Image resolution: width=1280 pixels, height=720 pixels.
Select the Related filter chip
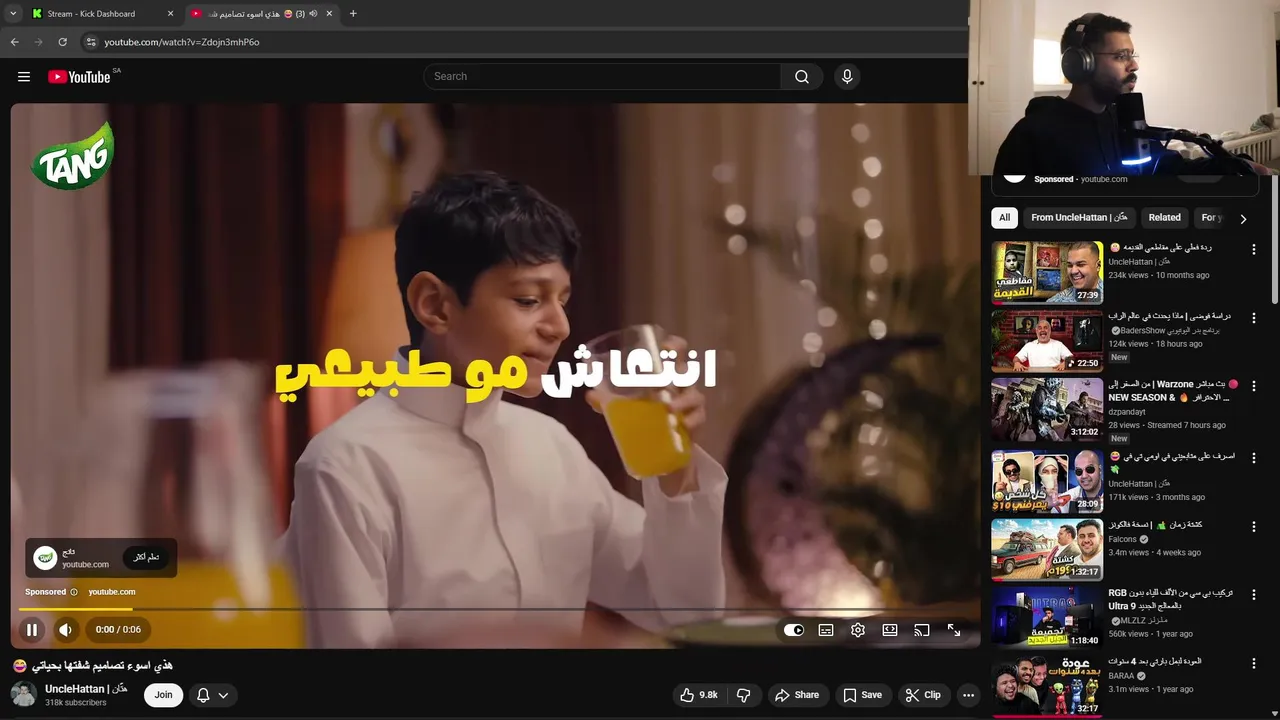coord(1164,218)
